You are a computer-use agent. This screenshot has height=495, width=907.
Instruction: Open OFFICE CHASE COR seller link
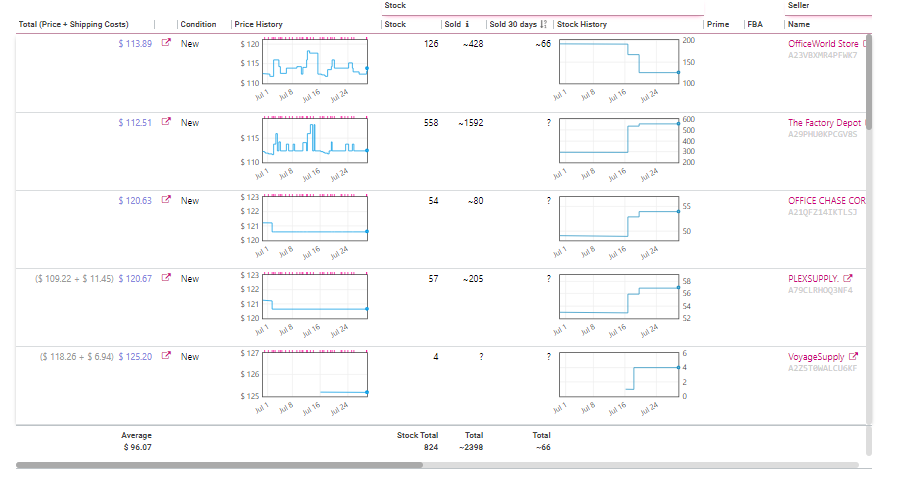(827, 201)
